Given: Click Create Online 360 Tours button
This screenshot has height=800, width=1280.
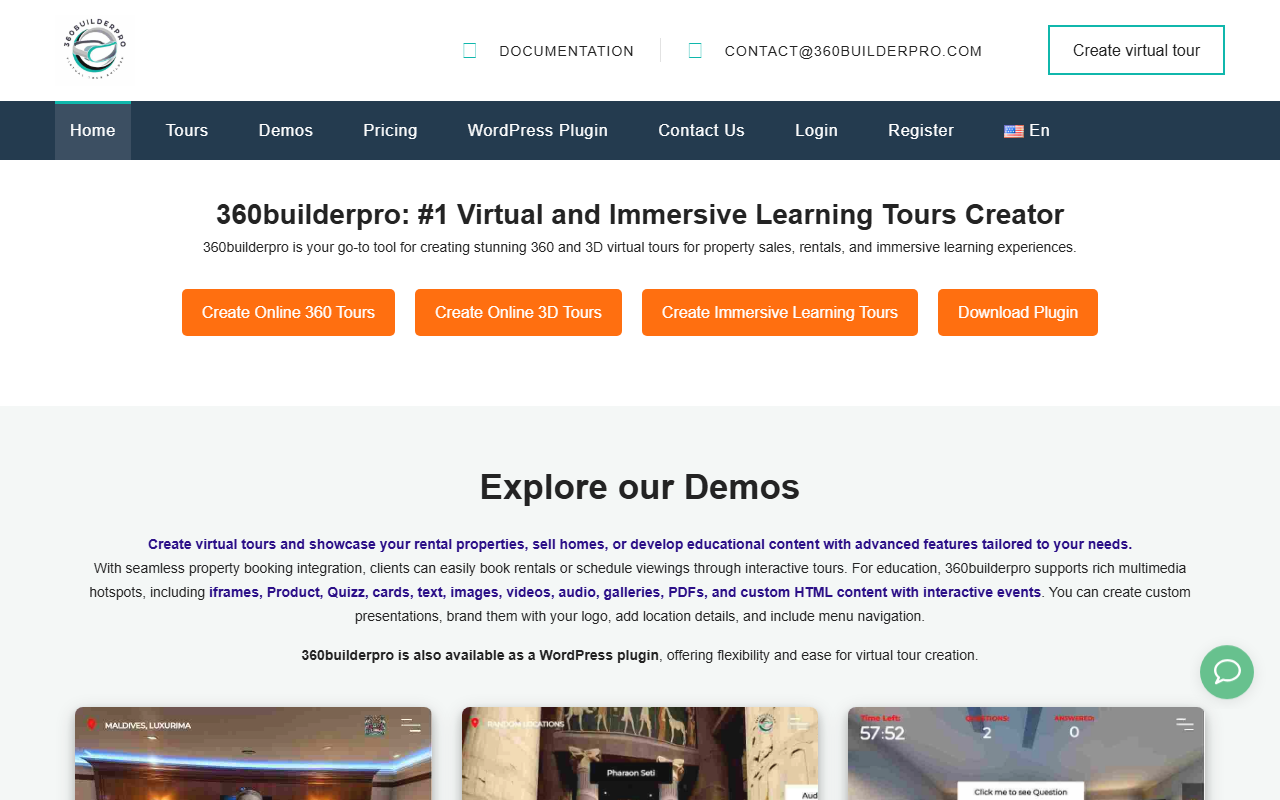Looking at the screenshot, I should pos(288,312).
